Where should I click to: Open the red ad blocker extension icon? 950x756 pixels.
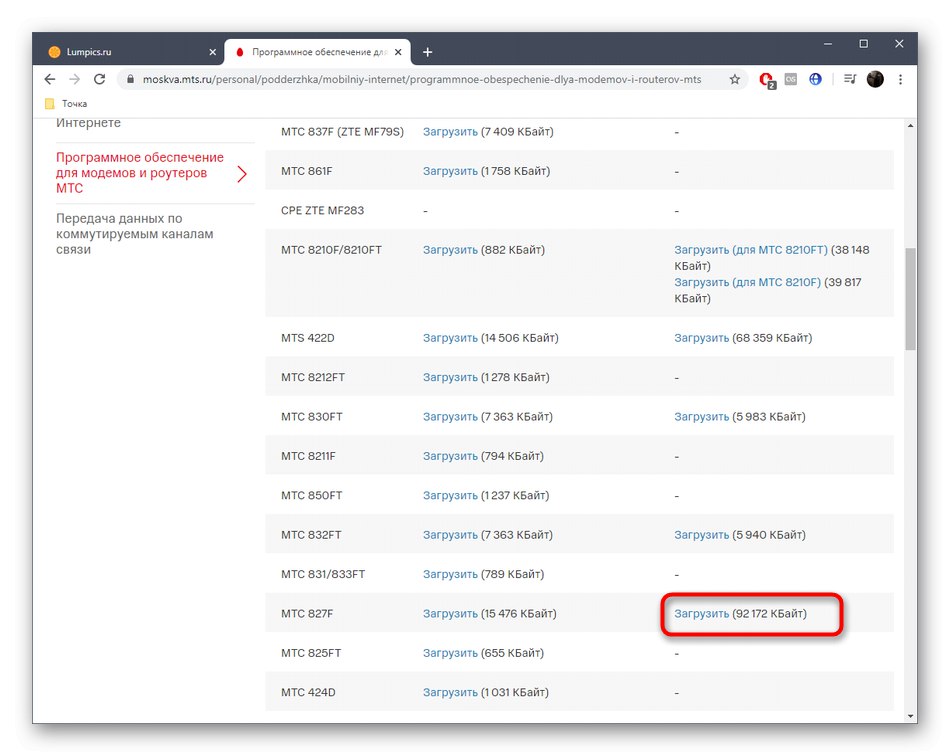coord(767,80)
